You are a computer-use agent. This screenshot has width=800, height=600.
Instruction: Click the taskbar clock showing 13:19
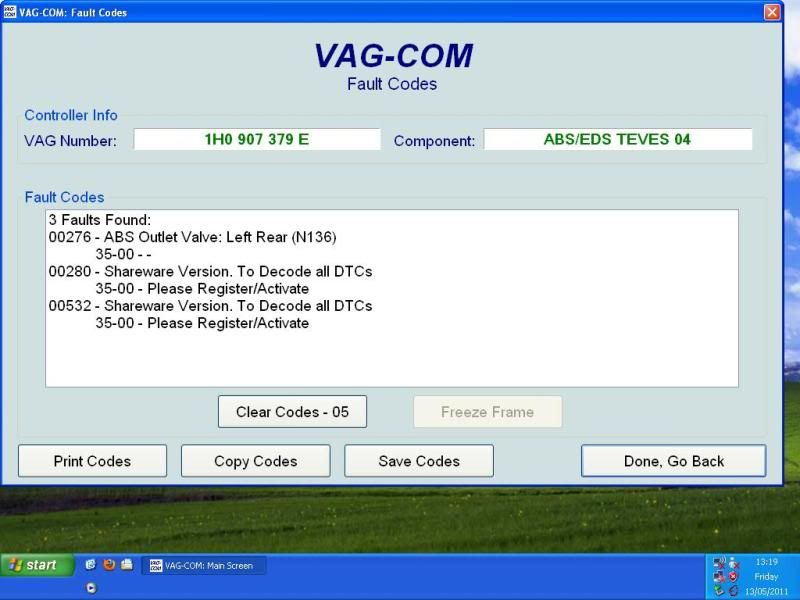pyautogui.click(x=767, y=562)
